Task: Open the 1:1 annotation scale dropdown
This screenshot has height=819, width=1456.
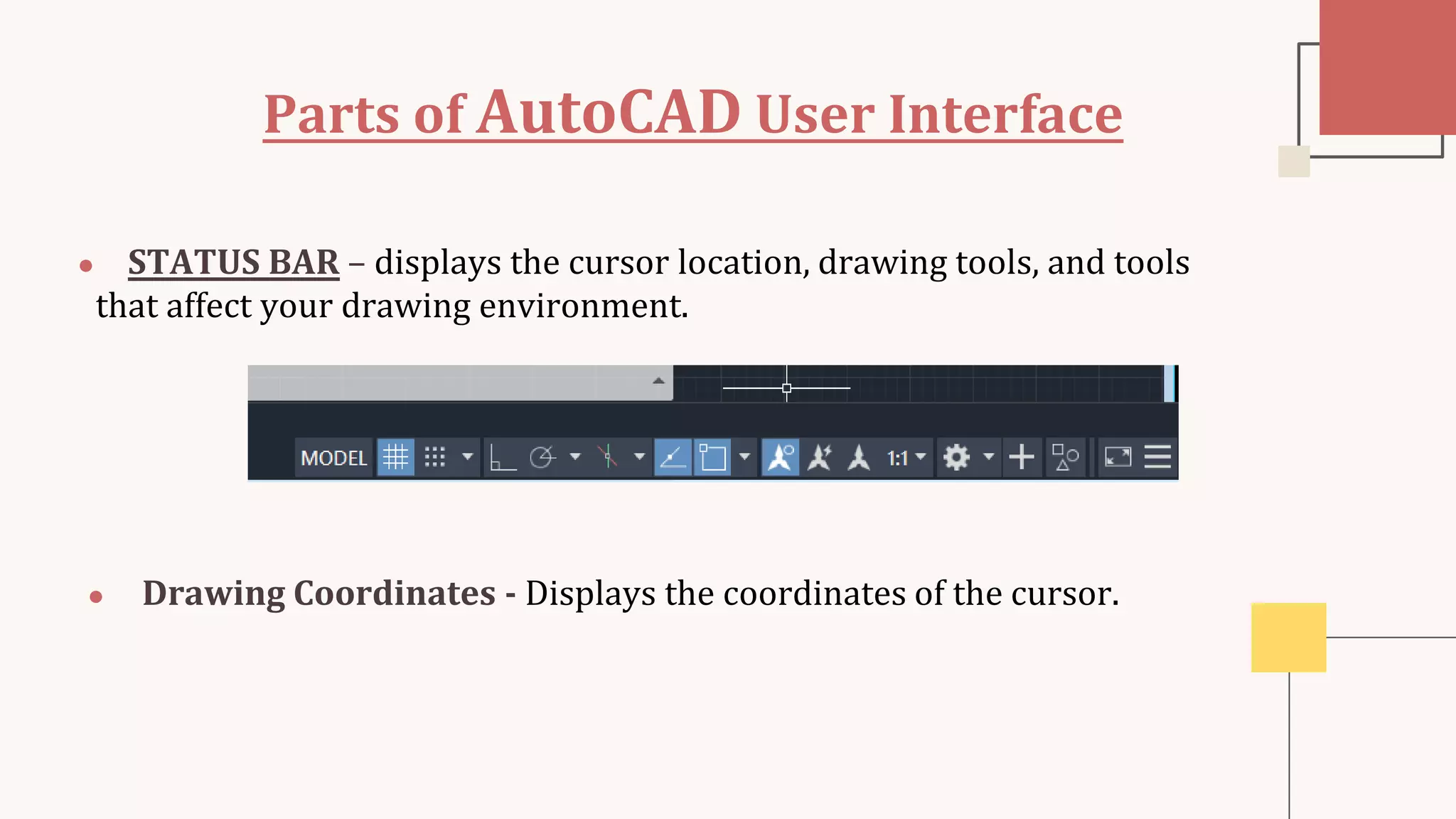Action: pos(906,457)
